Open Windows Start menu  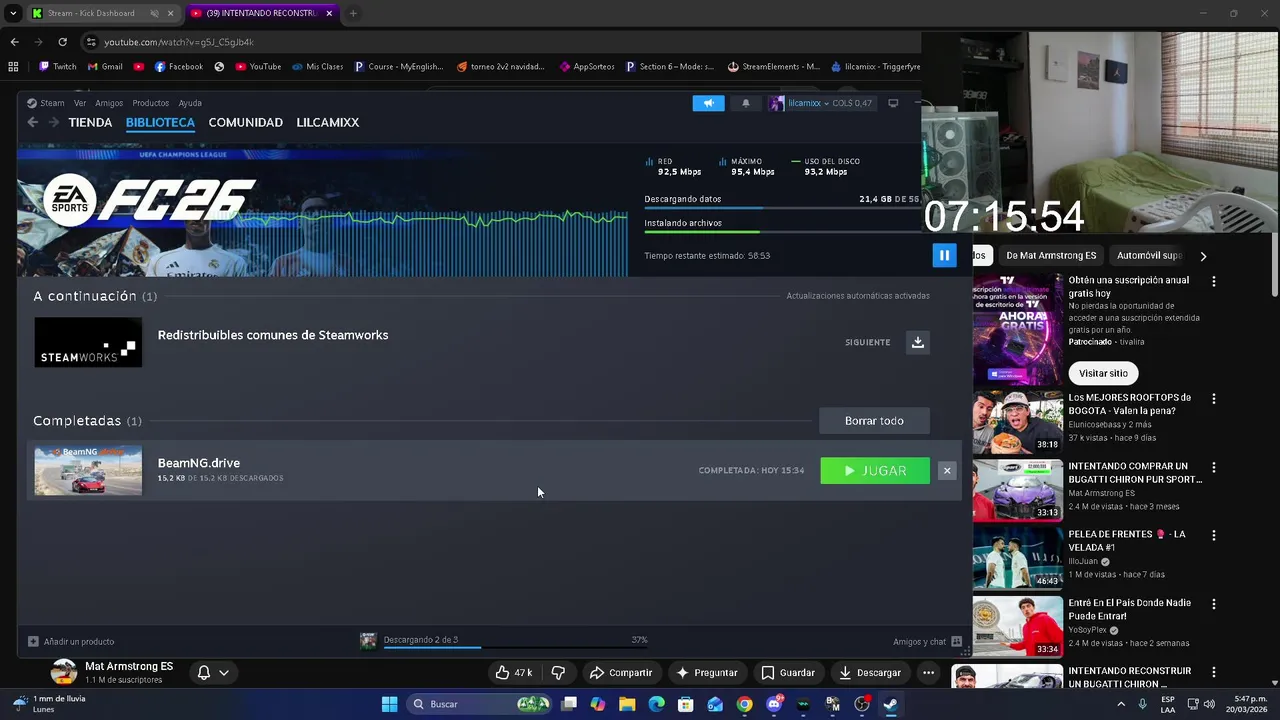point(390,704)
